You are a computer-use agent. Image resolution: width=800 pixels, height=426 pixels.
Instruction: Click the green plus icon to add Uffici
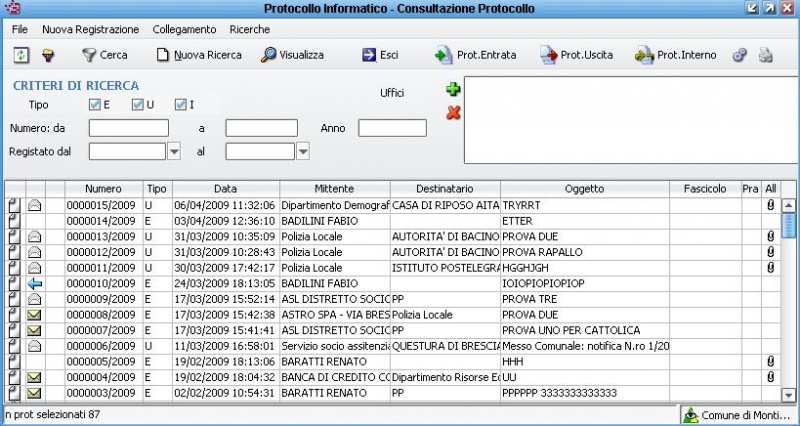[453, 91]
